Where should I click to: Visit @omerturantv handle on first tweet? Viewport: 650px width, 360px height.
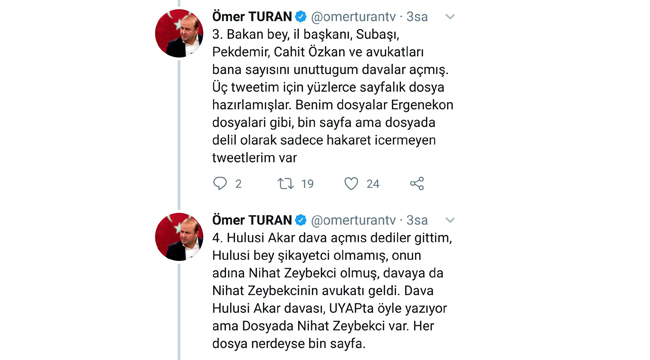pos(354,17)
